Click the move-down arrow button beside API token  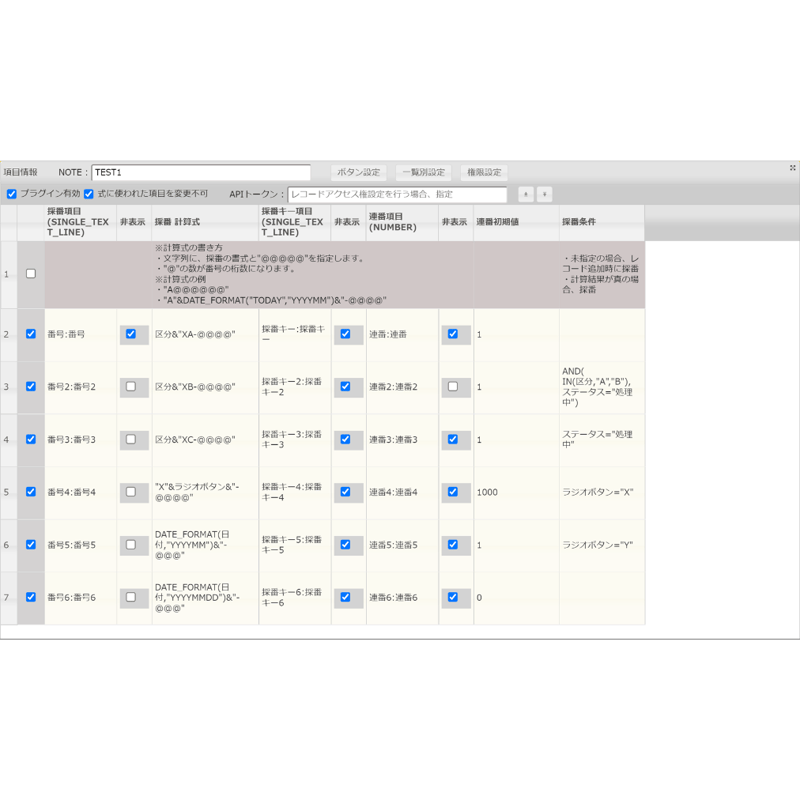(544, 194)
